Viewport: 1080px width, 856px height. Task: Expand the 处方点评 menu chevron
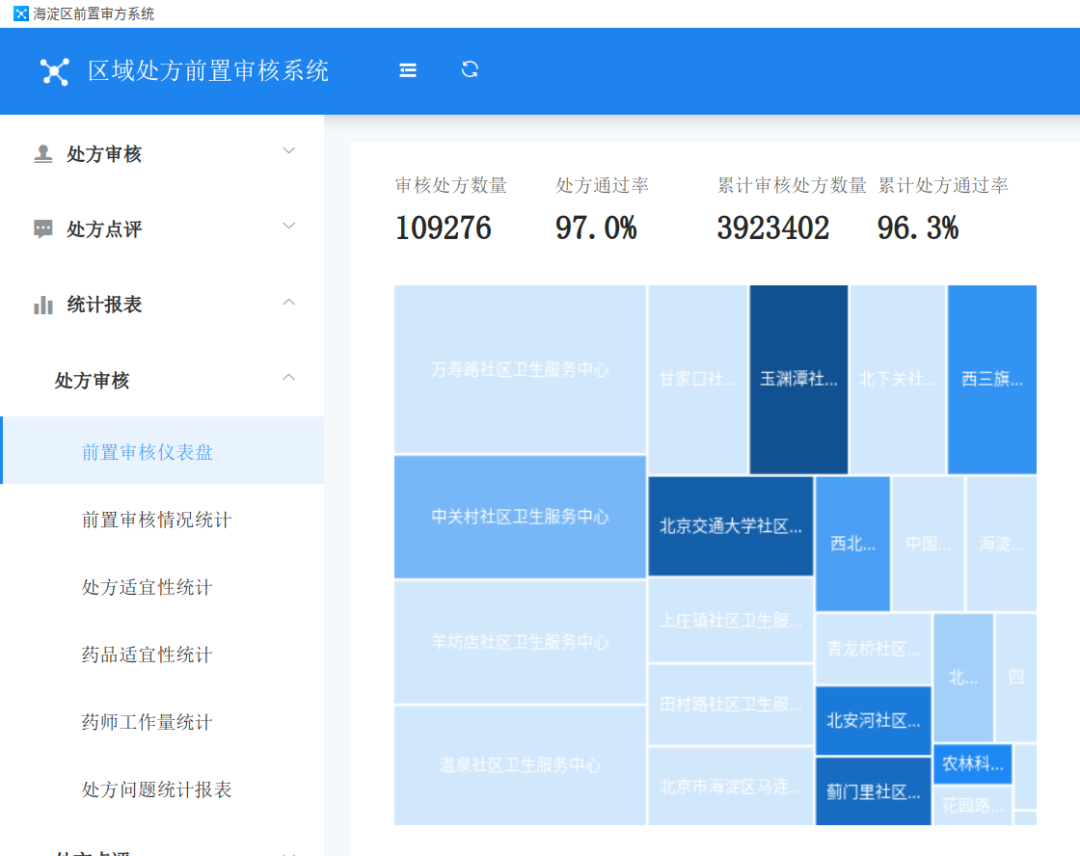point(289,226)
